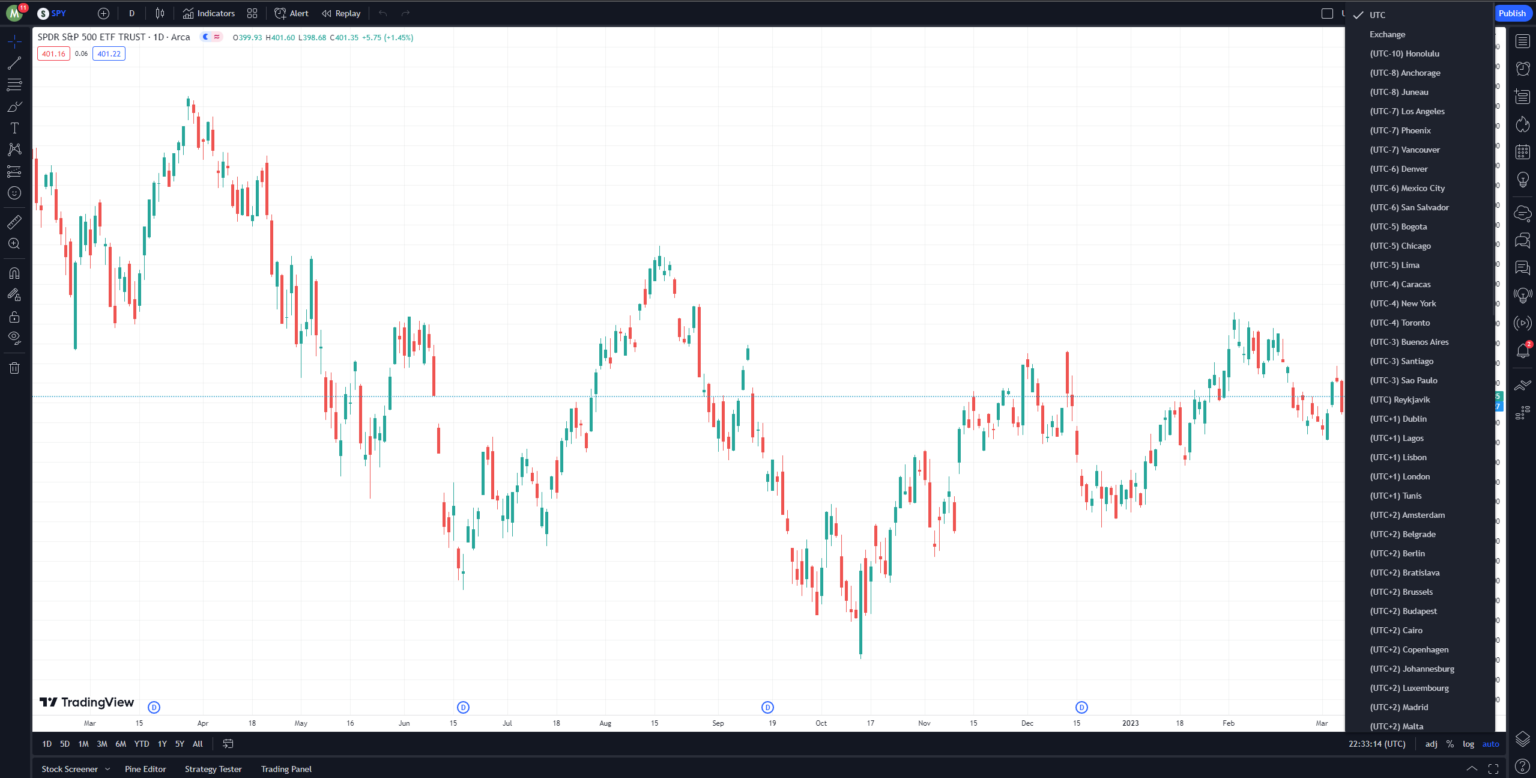Toggle magnet mode for drawings
This screenshot has width=1536, height=778.
coord(14,271)
